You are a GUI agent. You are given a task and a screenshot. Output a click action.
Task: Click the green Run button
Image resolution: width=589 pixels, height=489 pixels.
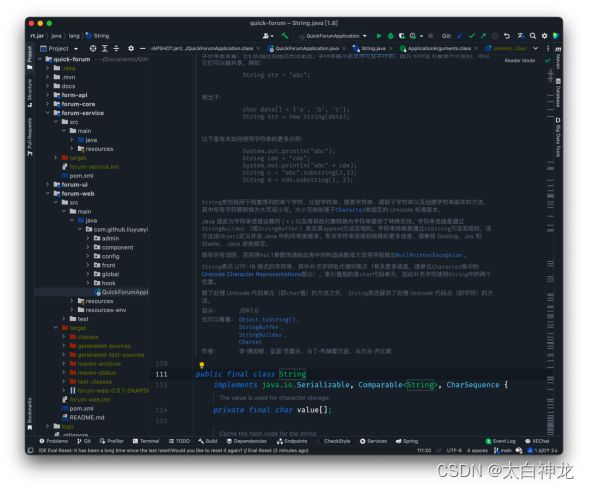click(x=379, y=36)
